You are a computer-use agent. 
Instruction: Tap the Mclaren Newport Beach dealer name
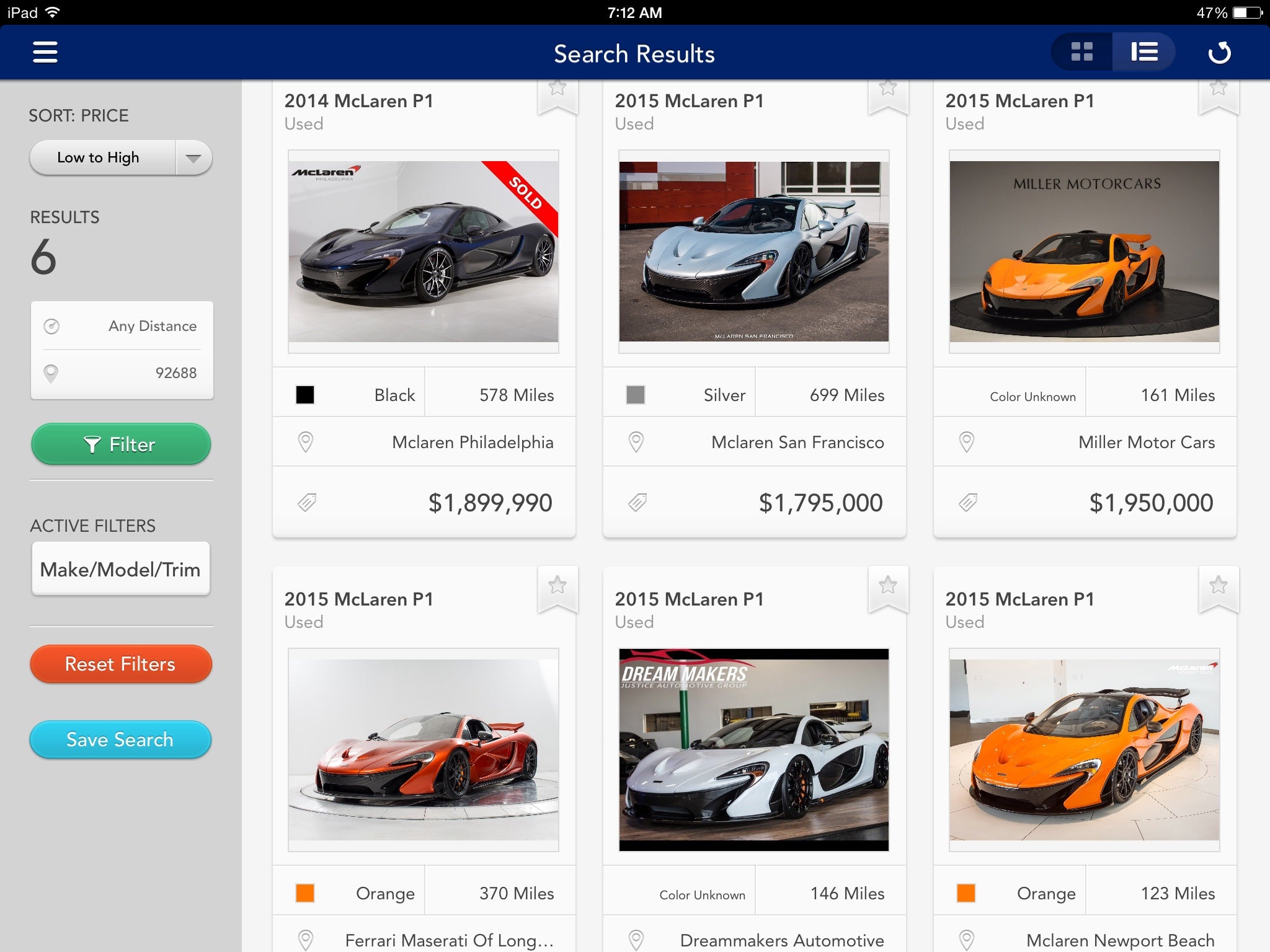[1121, 940]
